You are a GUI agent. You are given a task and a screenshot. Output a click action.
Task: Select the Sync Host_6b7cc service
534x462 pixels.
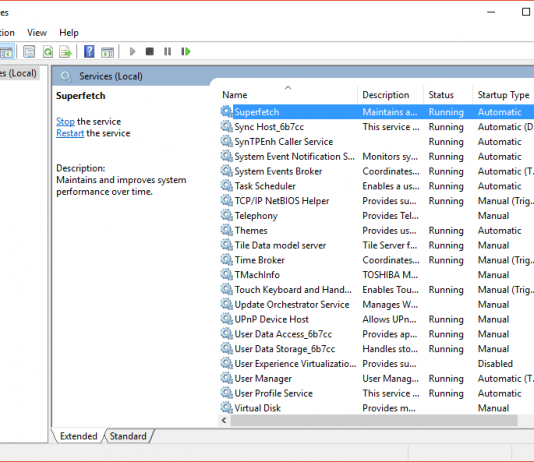[376, 127]
